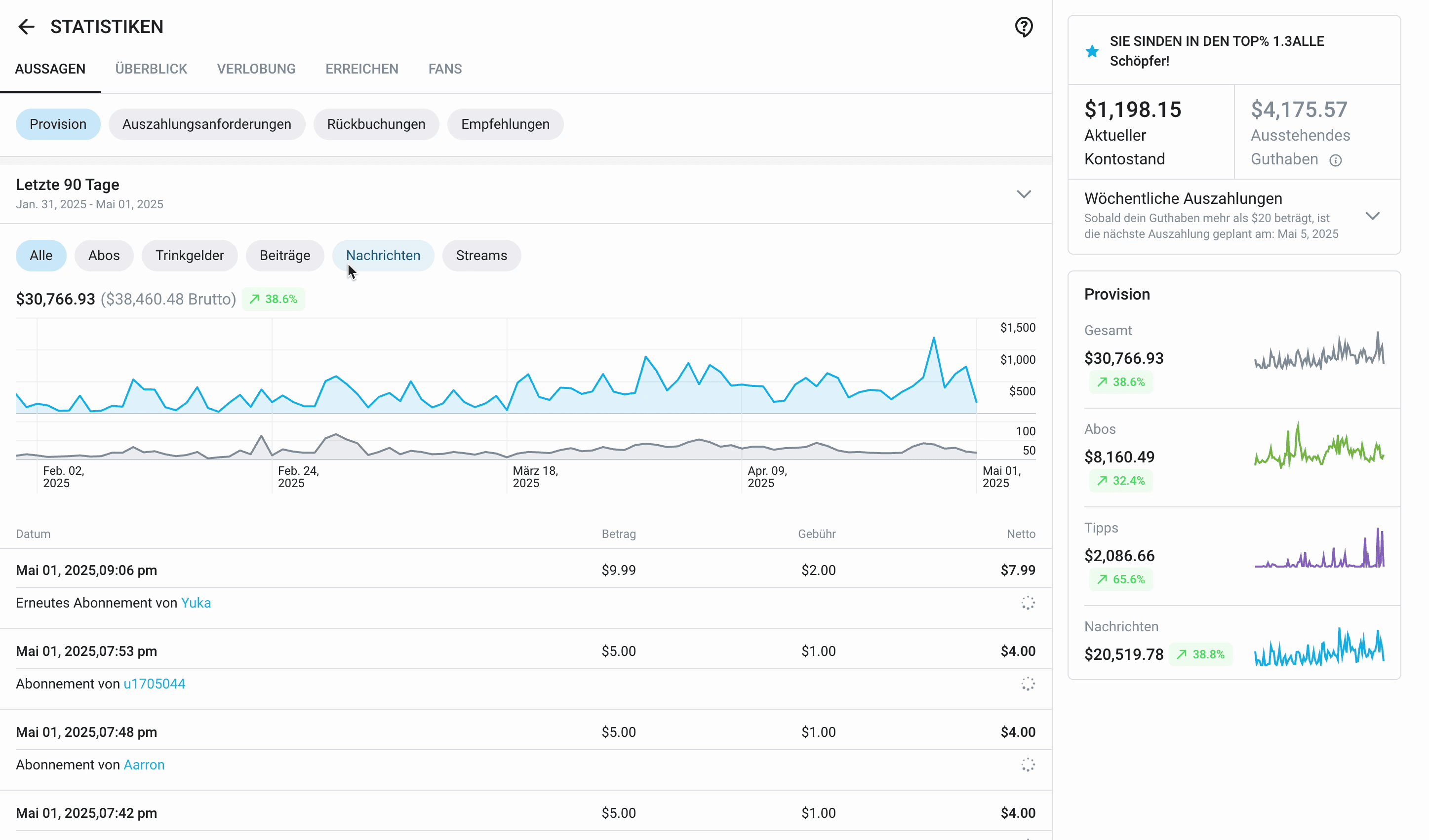Click the info icon beside Ausstehendes Guthaben

(x=1336, y=160)
